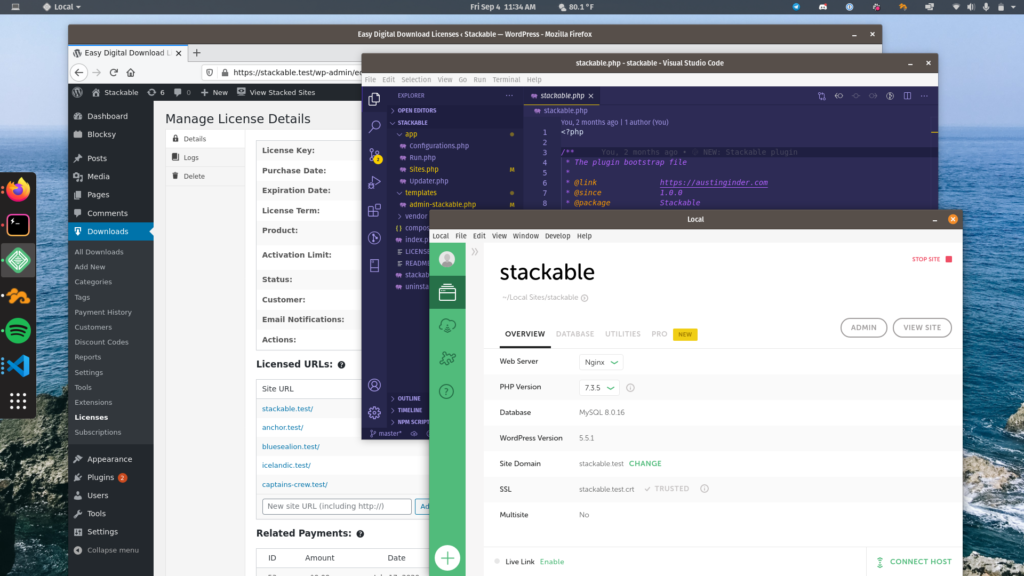This screenshot has height=576, width=1024.
Task: Open Local help question mark icon
Action: [447, 391]
